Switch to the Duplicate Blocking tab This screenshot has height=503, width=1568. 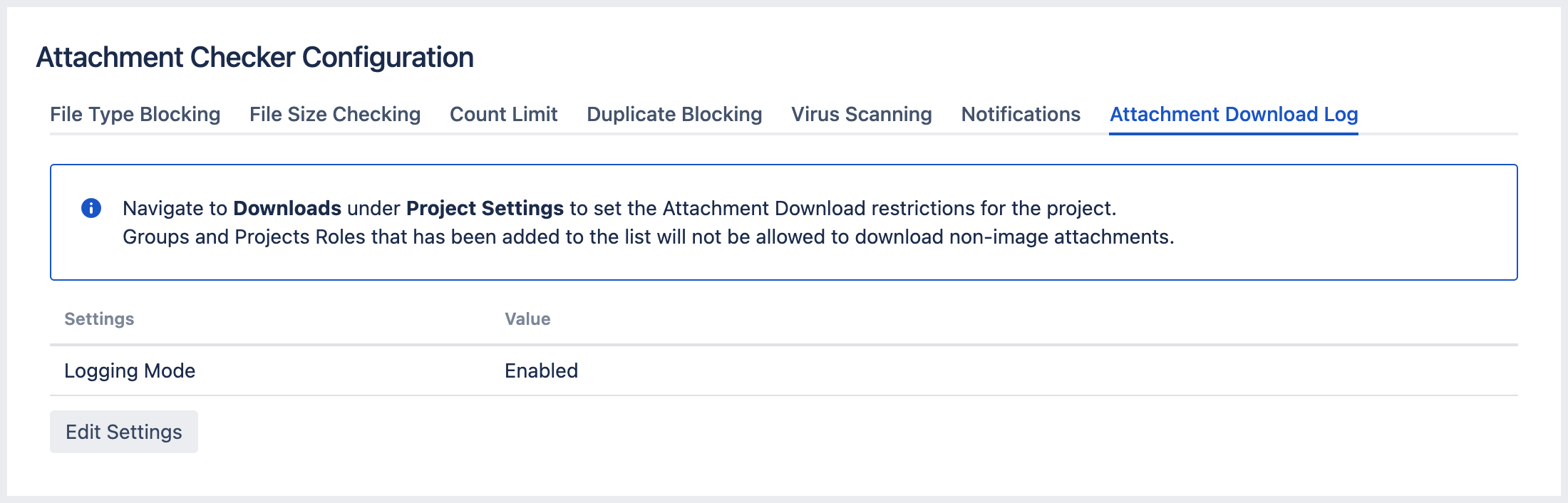click(x=674, y=114)
